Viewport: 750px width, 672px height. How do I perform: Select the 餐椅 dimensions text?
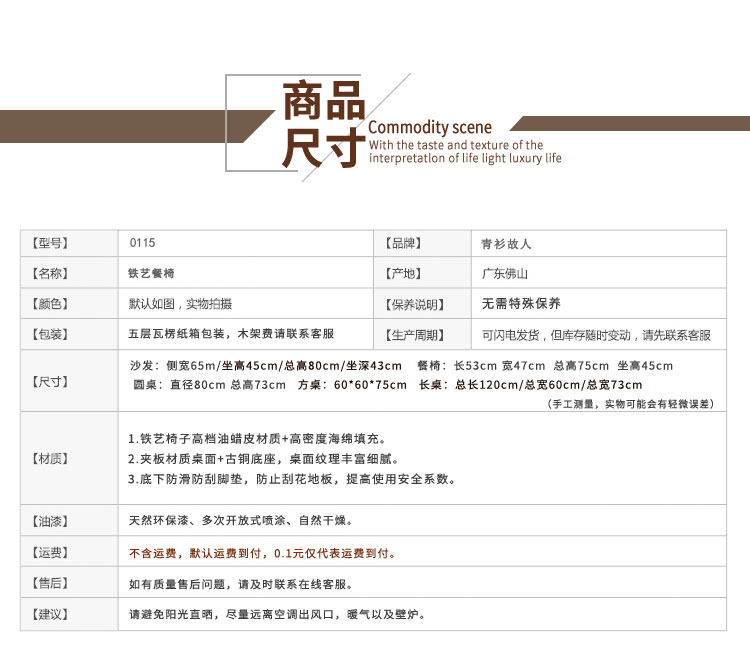click(545, 366)
